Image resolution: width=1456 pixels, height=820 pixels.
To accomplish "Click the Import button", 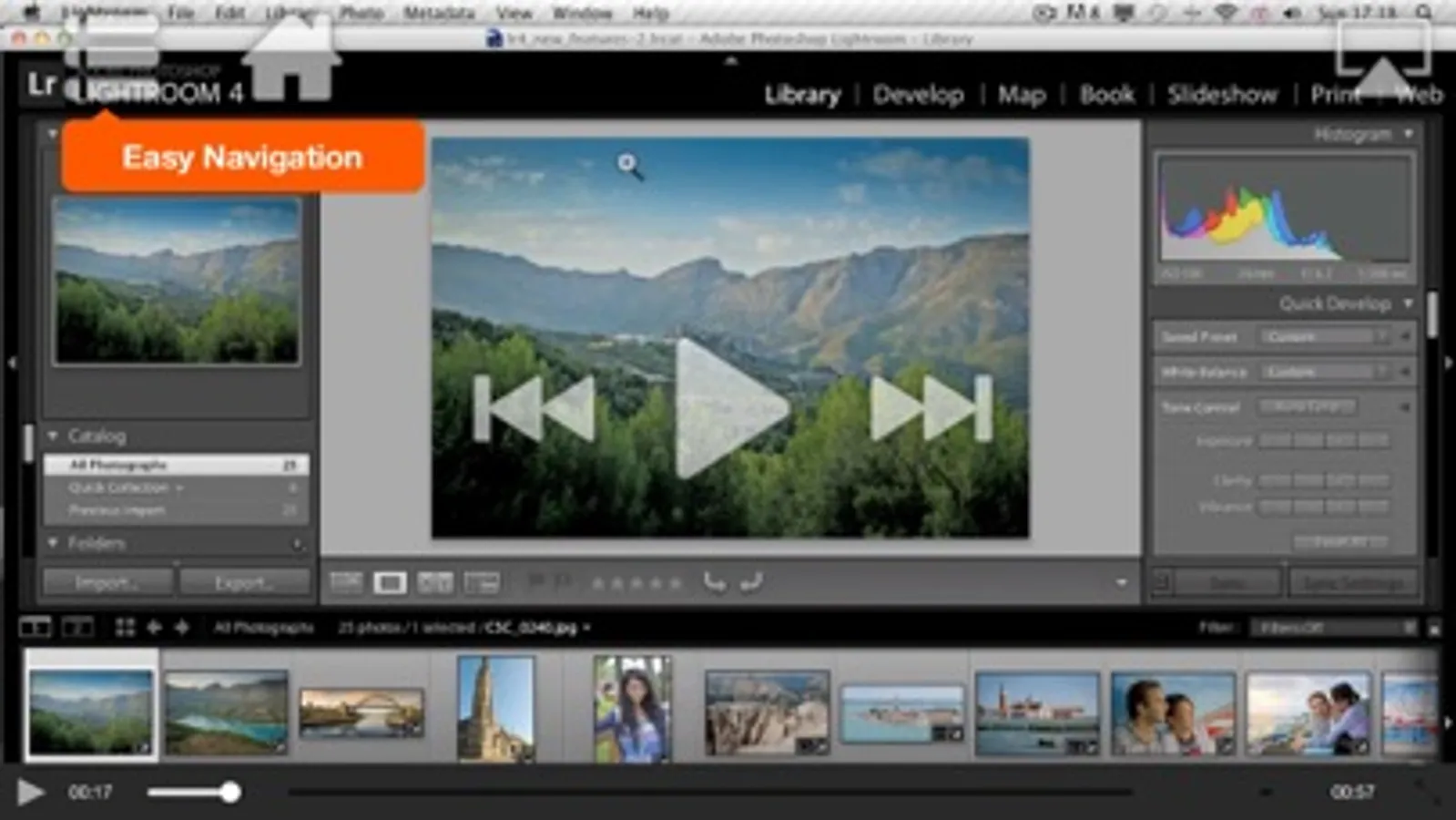I will [x=107, y=582].
